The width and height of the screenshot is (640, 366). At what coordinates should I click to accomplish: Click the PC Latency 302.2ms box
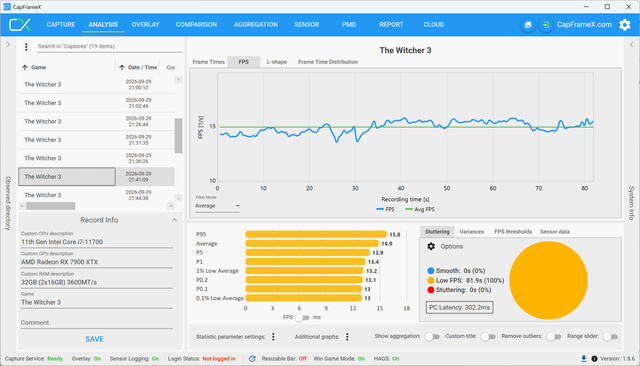[x=460, y=308]
